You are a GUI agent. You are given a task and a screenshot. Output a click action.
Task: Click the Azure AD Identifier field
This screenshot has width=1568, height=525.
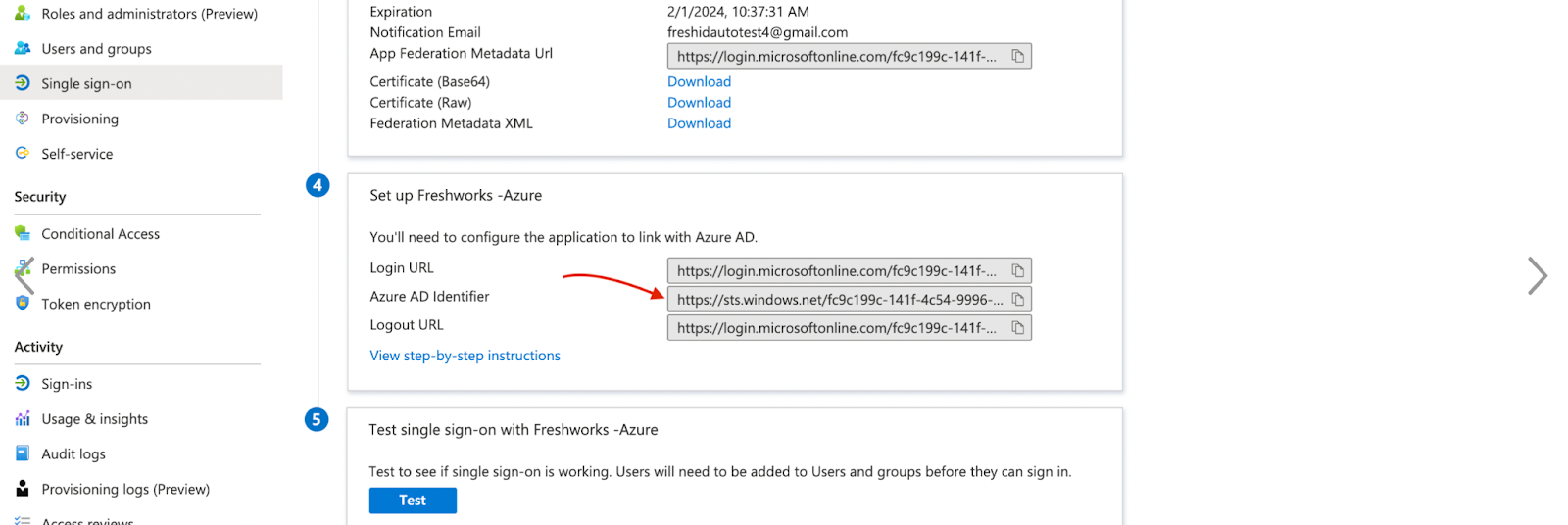point(849,300)
